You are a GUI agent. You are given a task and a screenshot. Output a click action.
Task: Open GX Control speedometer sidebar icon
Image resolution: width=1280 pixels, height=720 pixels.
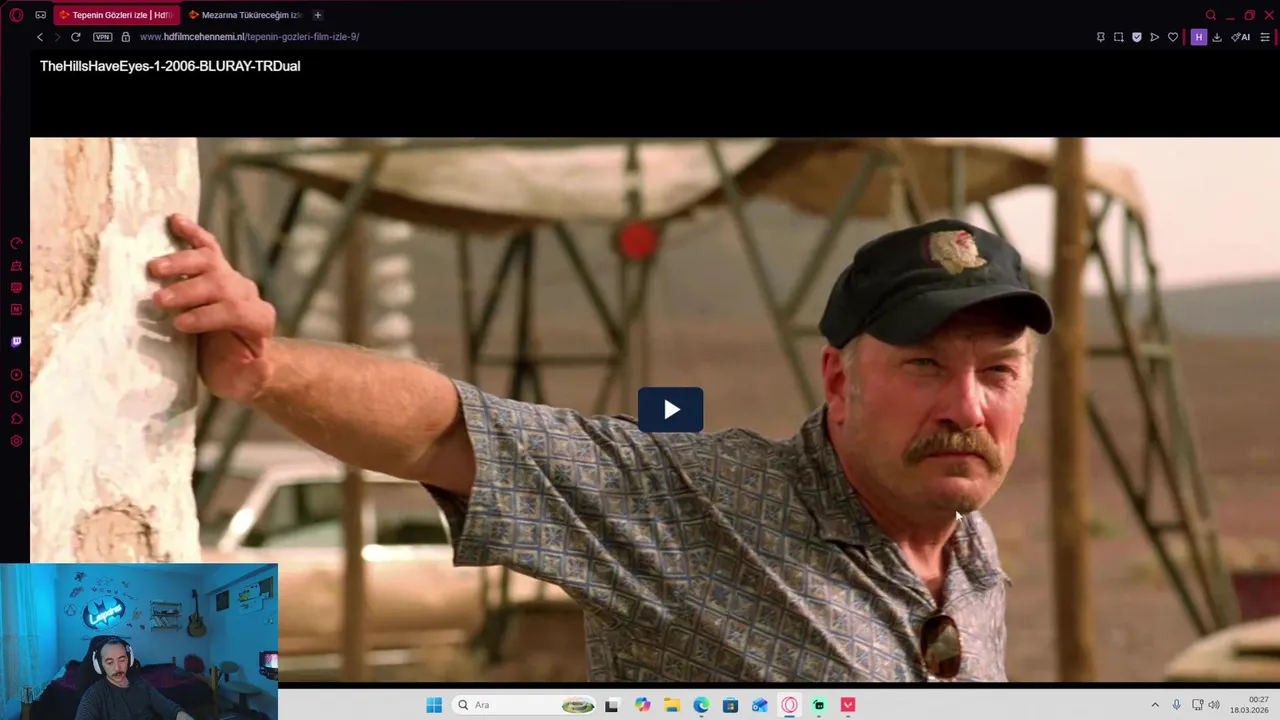[16, 243]
